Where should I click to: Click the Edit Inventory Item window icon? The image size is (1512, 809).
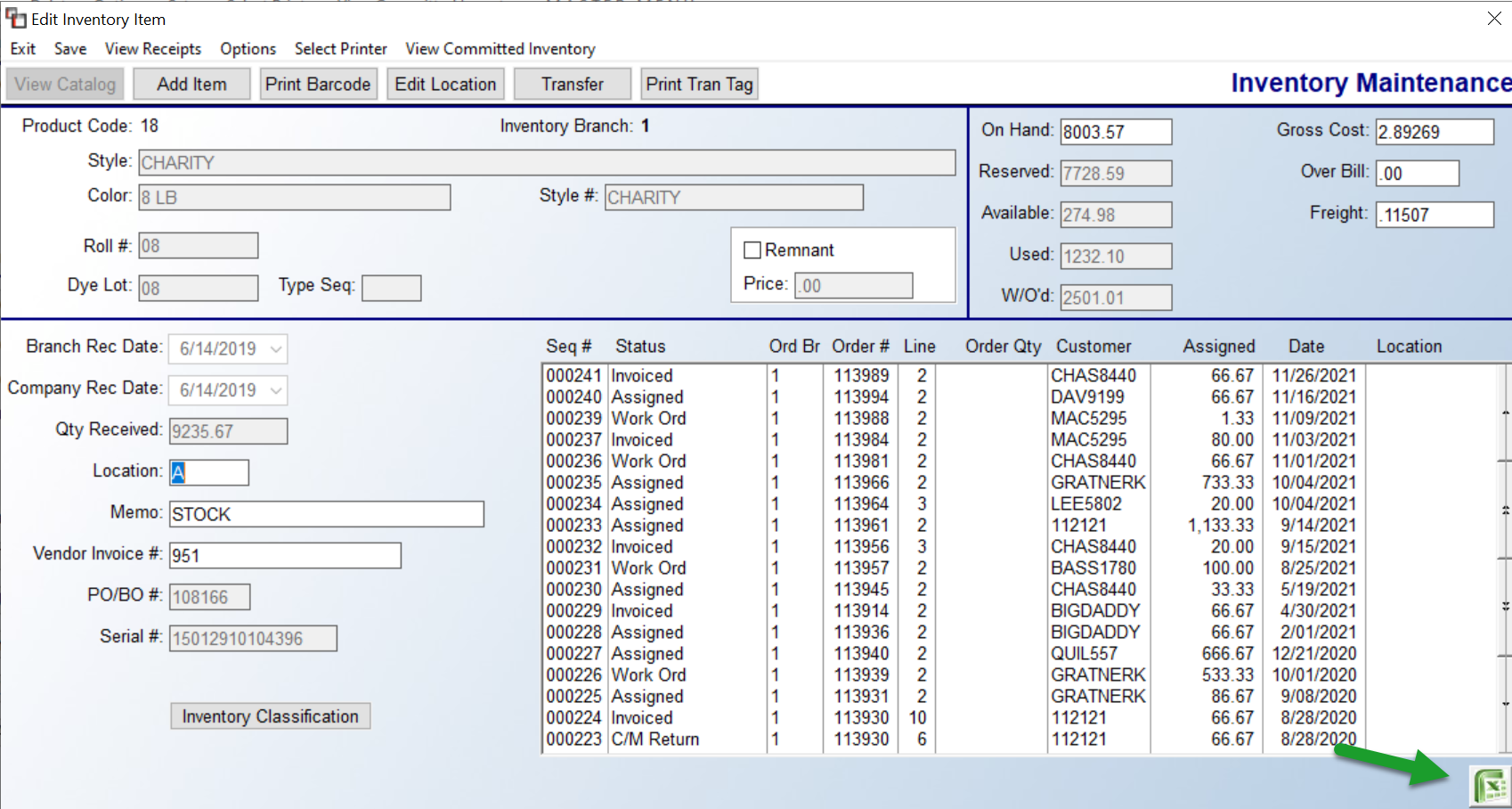coord(16,19)
